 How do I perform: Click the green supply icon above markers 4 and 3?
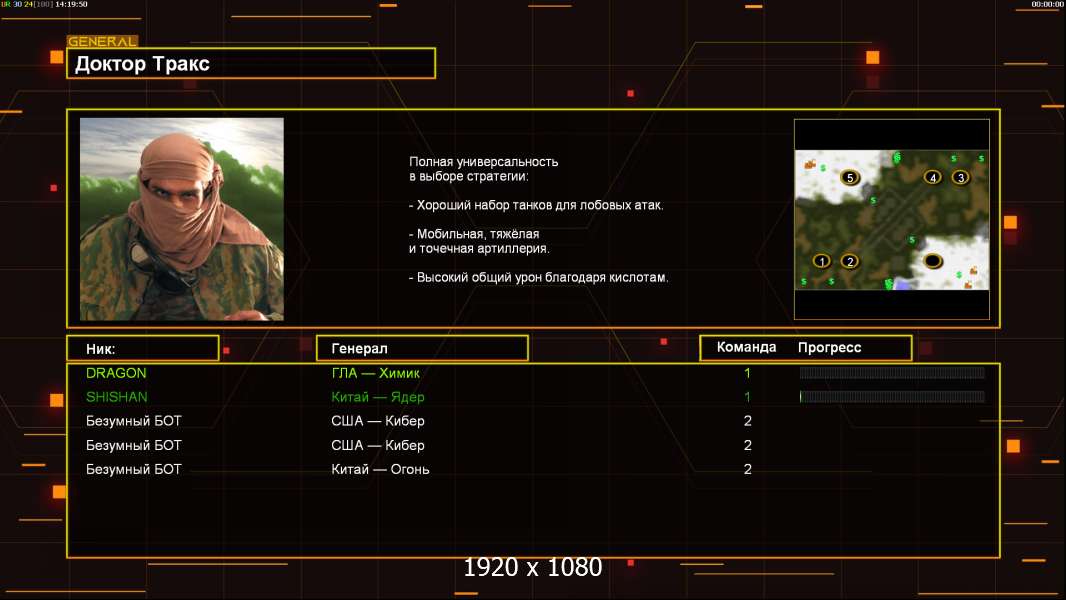click(954, 158)
